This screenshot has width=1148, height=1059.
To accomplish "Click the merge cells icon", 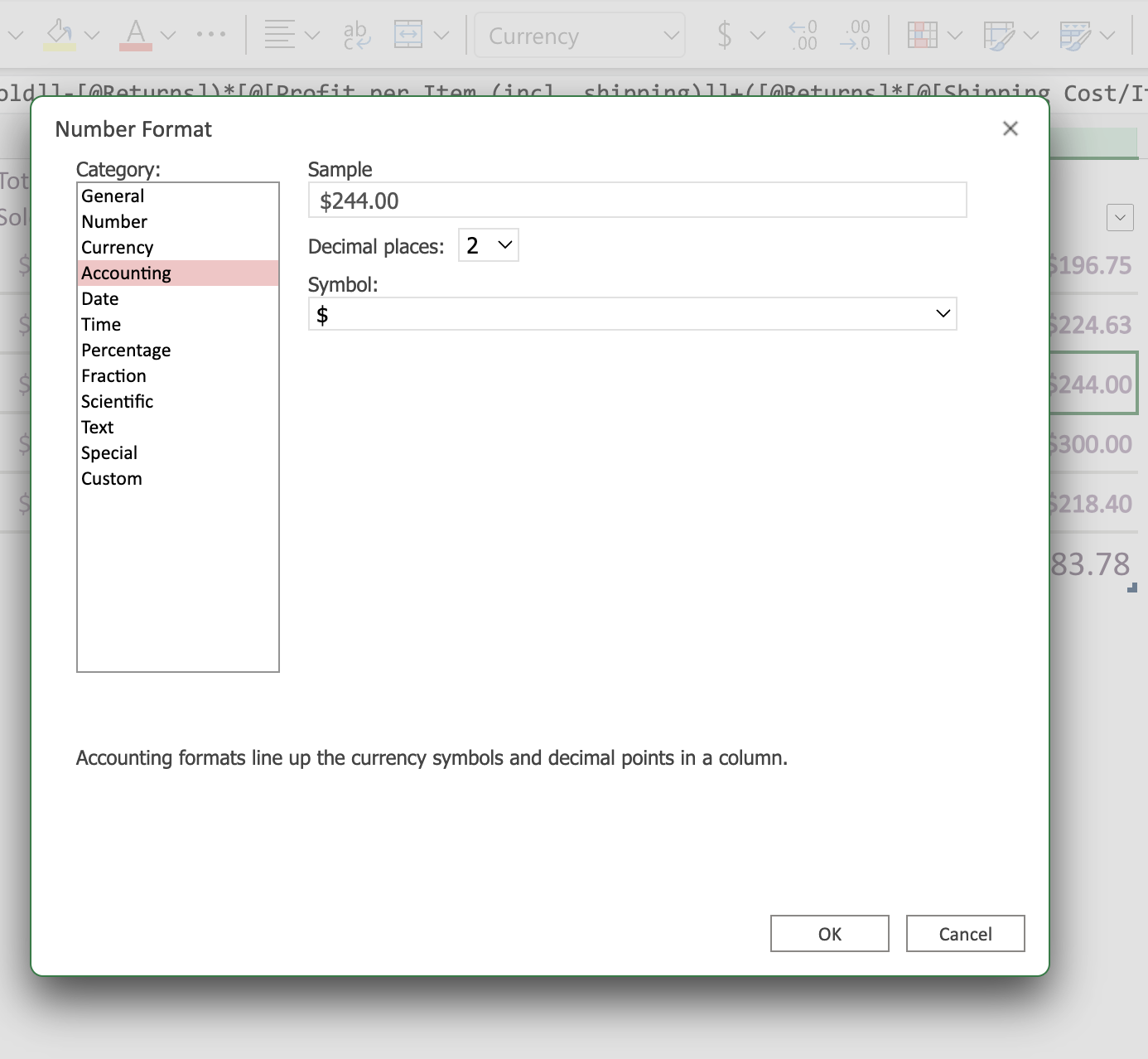I will tap(408, 35).
